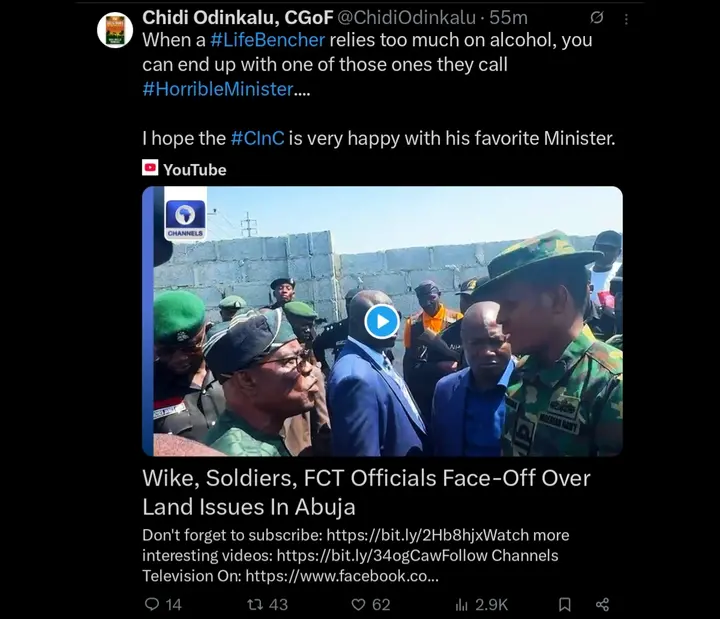Click the Grok explain icon
This screenshot has width=720, height=619.
coord(597,18)
